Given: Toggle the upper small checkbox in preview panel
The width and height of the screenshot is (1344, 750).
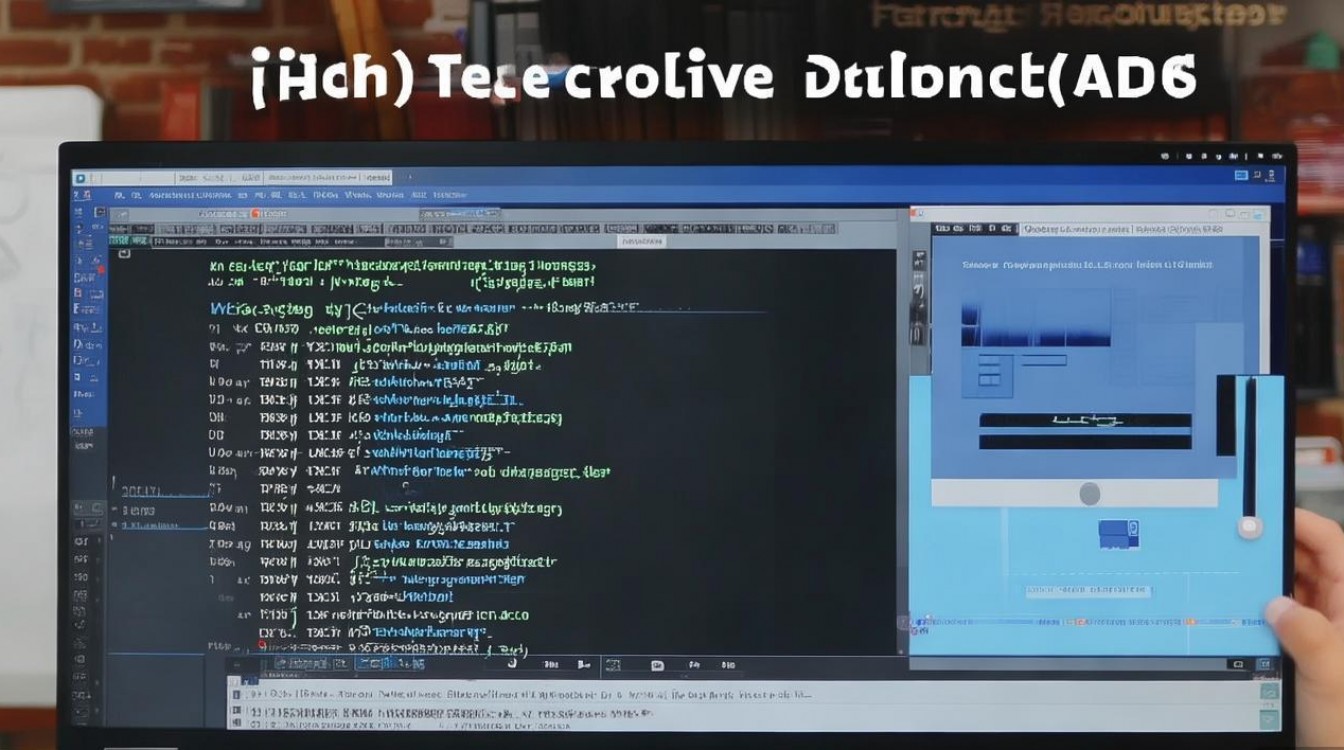Looking at the screenshot, I should pos(988,363).
